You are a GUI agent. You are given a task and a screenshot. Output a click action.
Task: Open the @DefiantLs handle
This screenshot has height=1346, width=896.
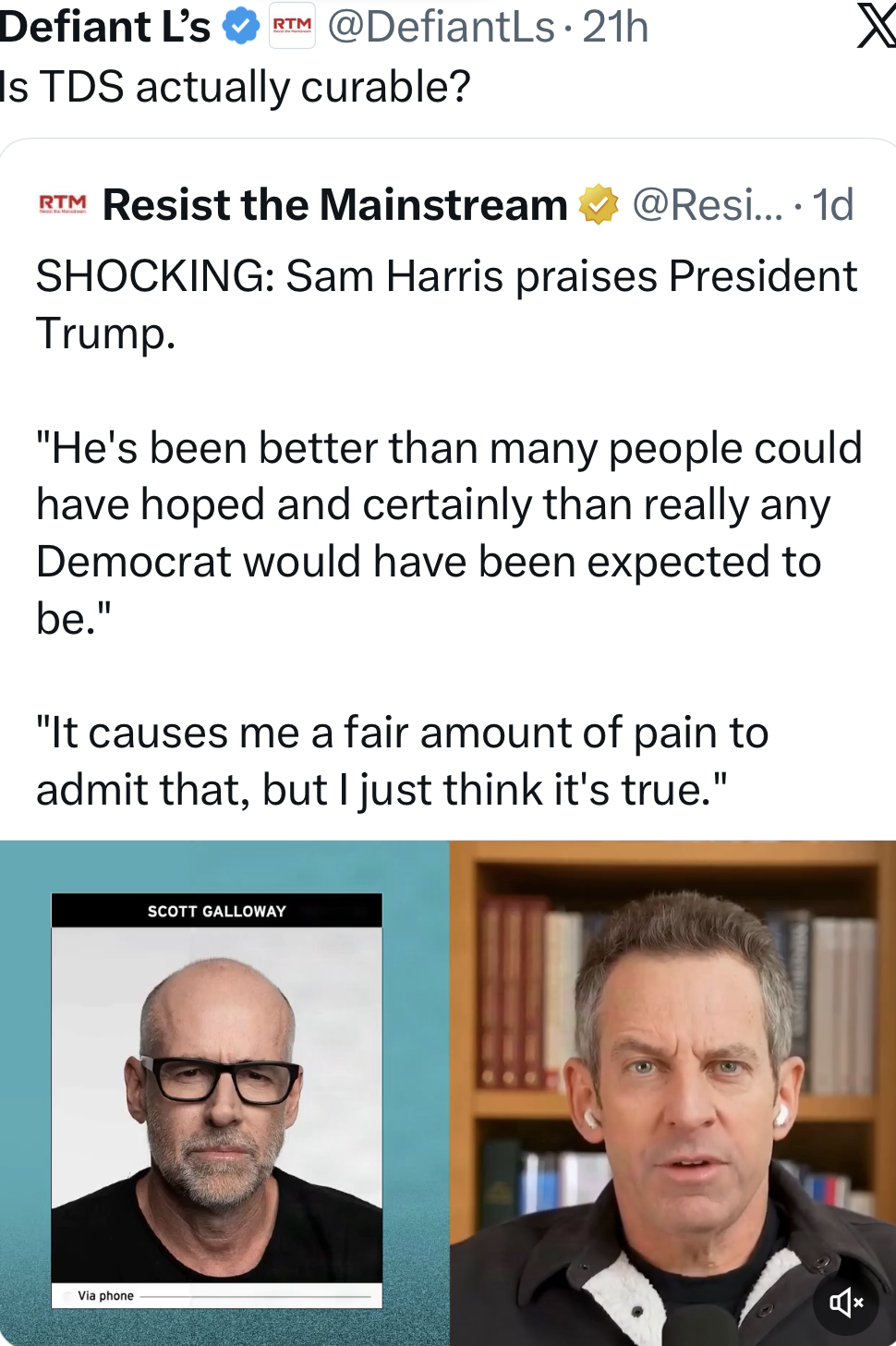pyautogui.click(x=442, y=27)
